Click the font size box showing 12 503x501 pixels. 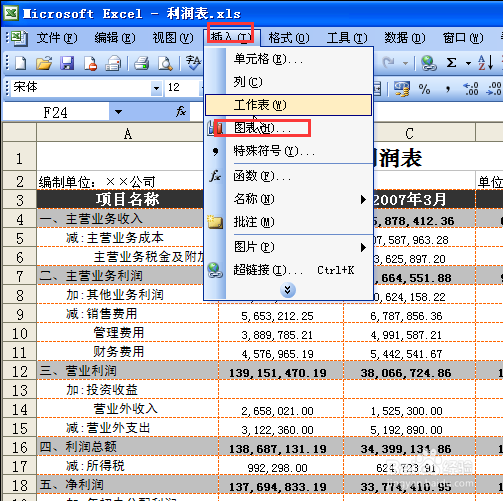coord(183,88)
